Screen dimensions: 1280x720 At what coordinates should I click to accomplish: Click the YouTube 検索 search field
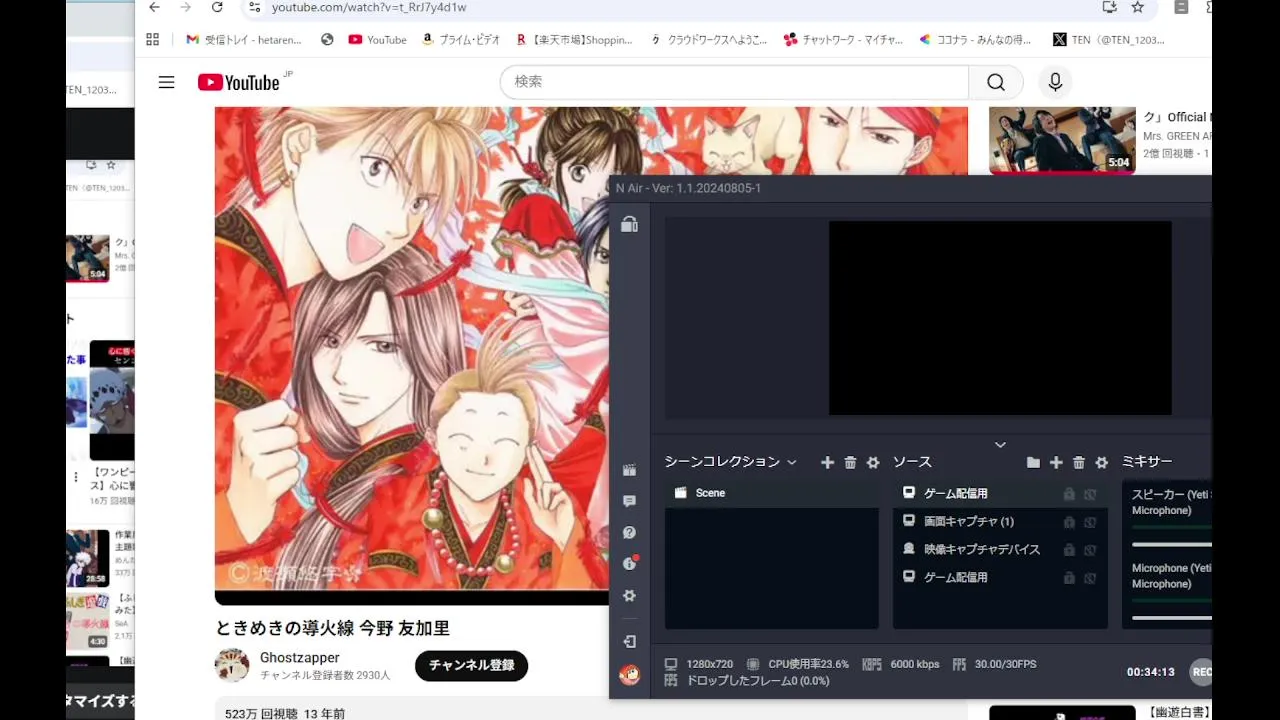tap(735, 82)
